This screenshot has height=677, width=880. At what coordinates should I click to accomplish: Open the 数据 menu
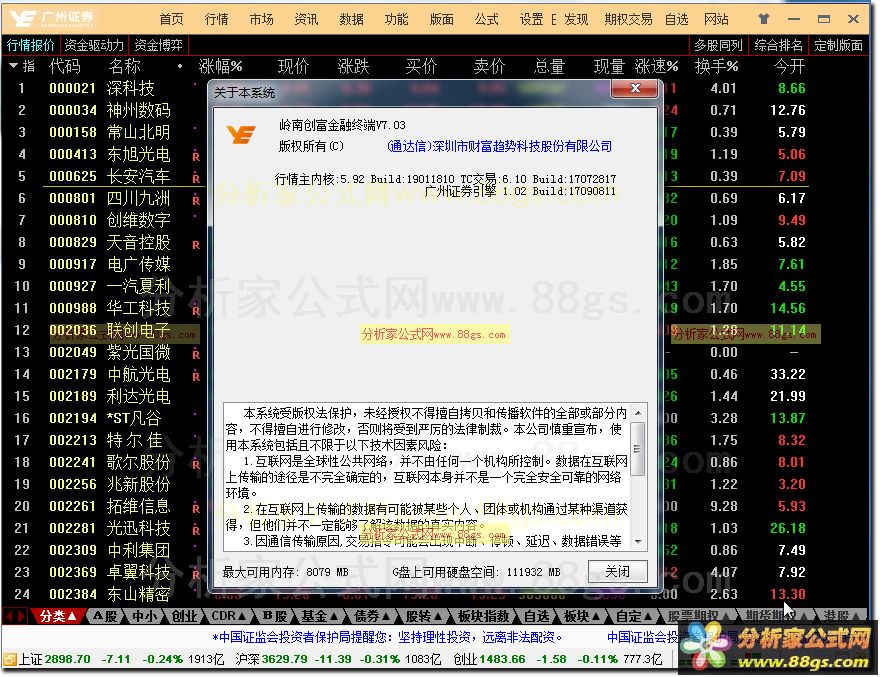pos(351,20)
